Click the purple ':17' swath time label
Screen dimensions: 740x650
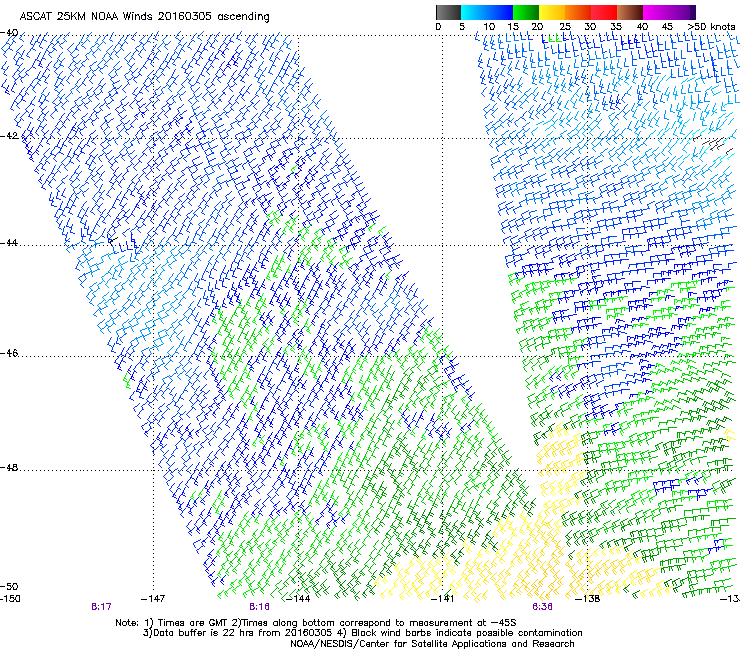[101, 607]
